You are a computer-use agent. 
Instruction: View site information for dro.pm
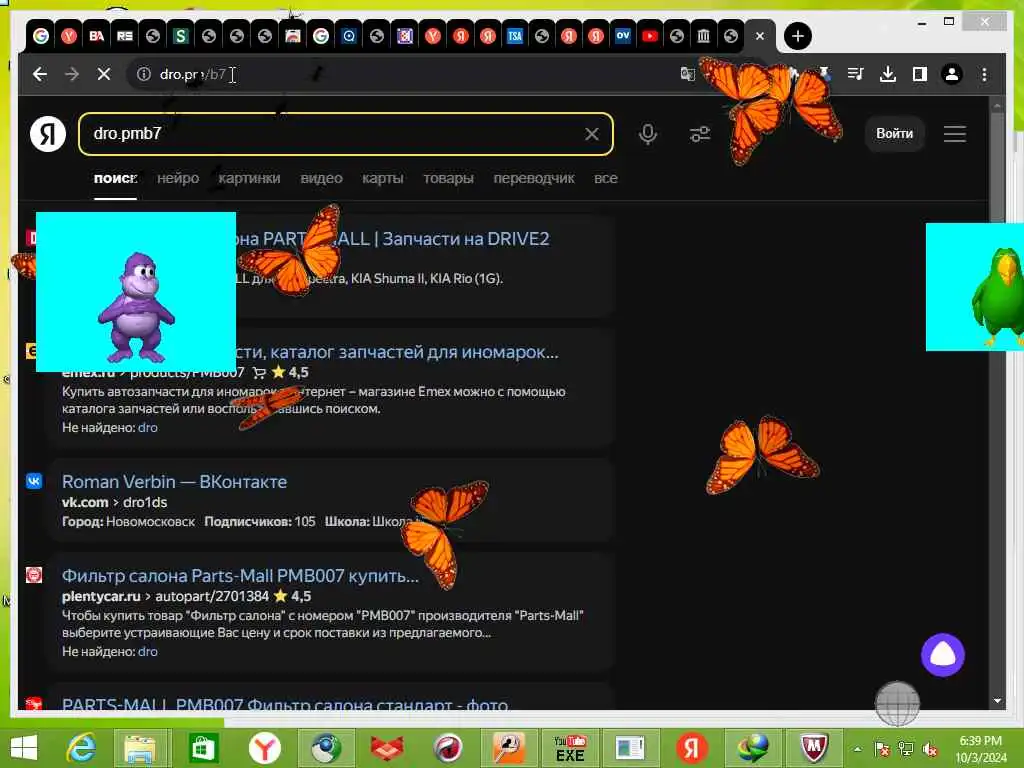(x=144, y=74)
